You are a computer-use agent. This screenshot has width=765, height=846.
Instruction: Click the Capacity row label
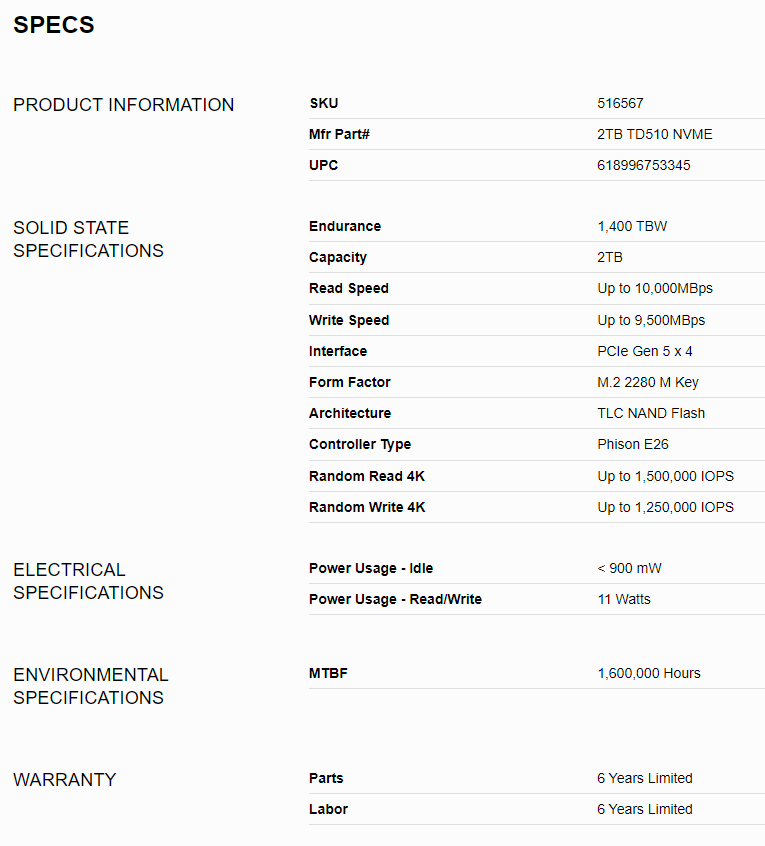338,257
